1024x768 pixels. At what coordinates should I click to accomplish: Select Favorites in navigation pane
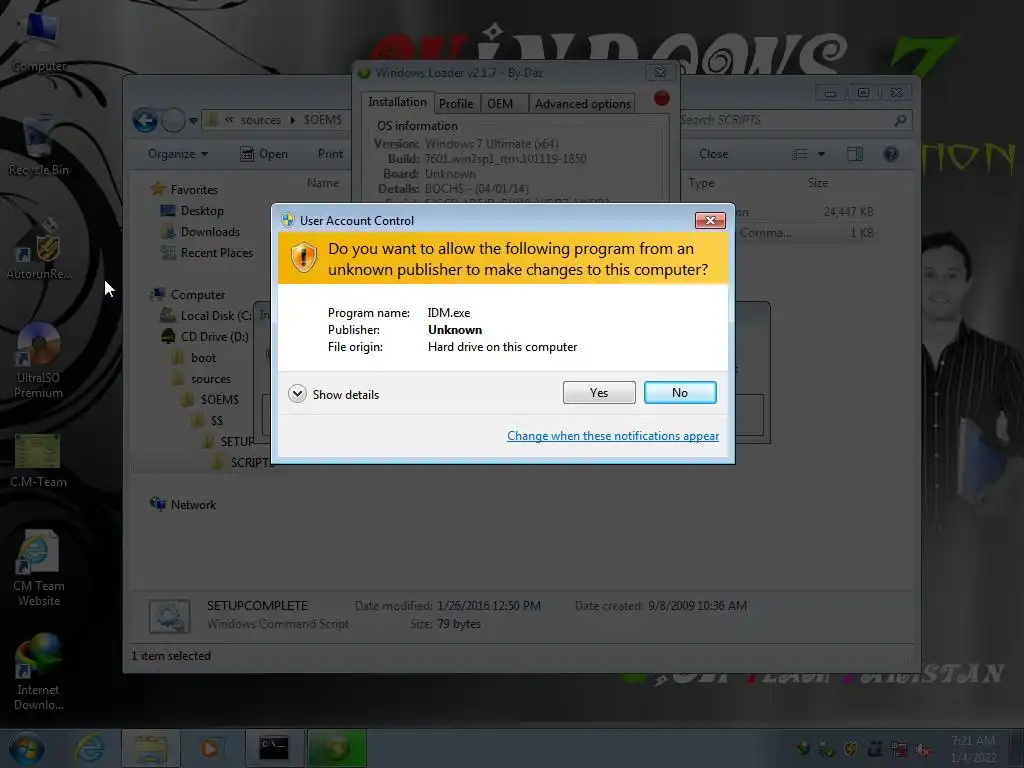pos(193,190)
